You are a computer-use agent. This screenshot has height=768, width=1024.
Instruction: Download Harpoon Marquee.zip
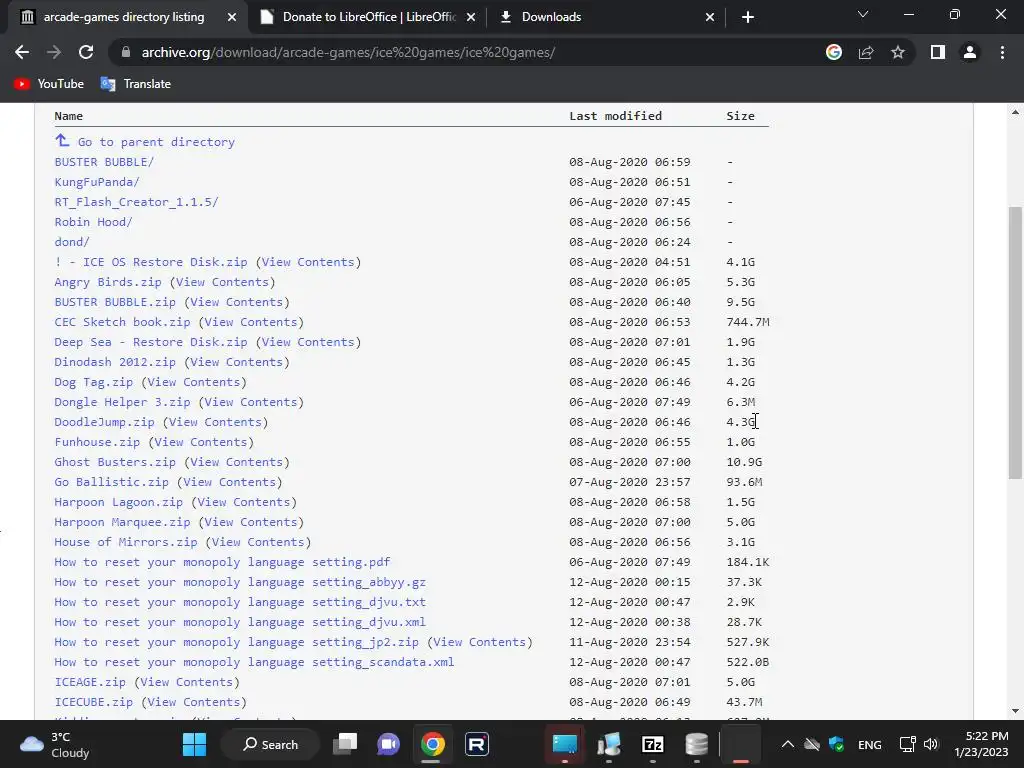(122, 522)
